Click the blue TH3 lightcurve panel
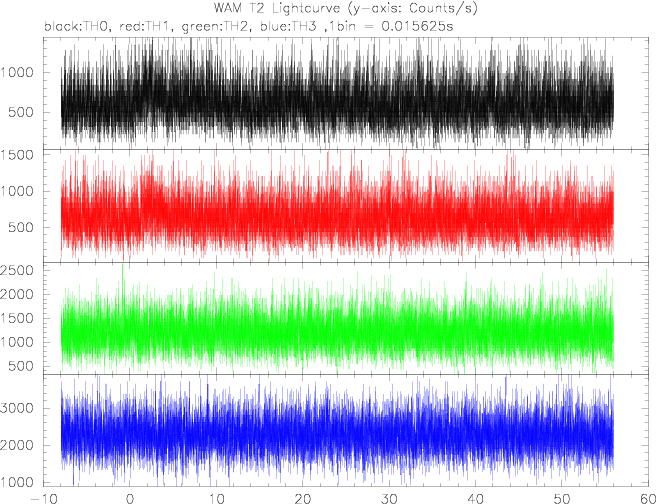657x504 pixels. click(x=347, y=430)
